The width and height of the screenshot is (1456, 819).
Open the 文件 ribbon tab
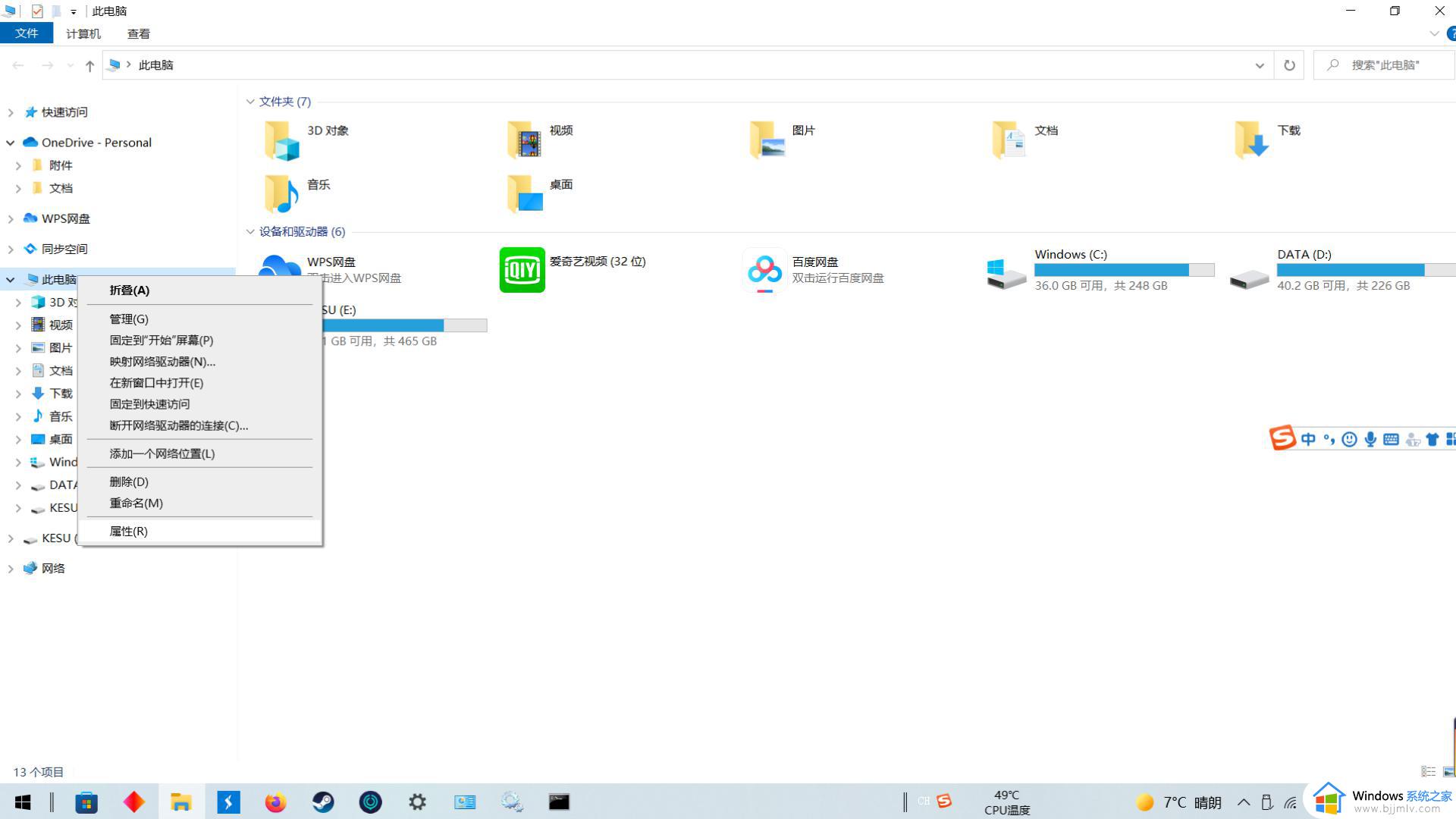click(27, 33)
